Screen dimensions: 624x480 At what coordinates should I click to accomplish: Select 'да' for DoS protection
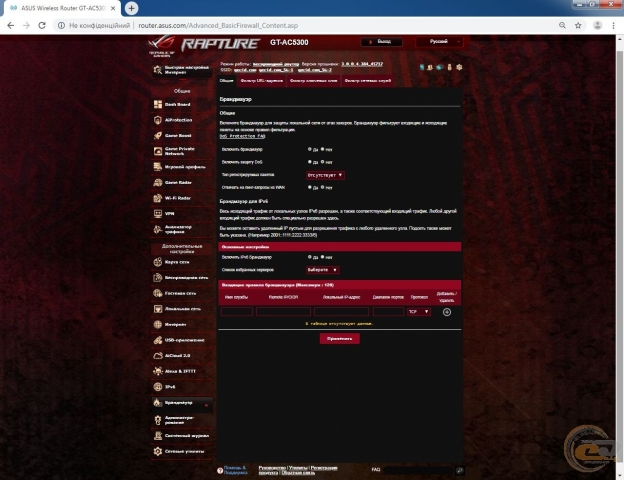310,162
